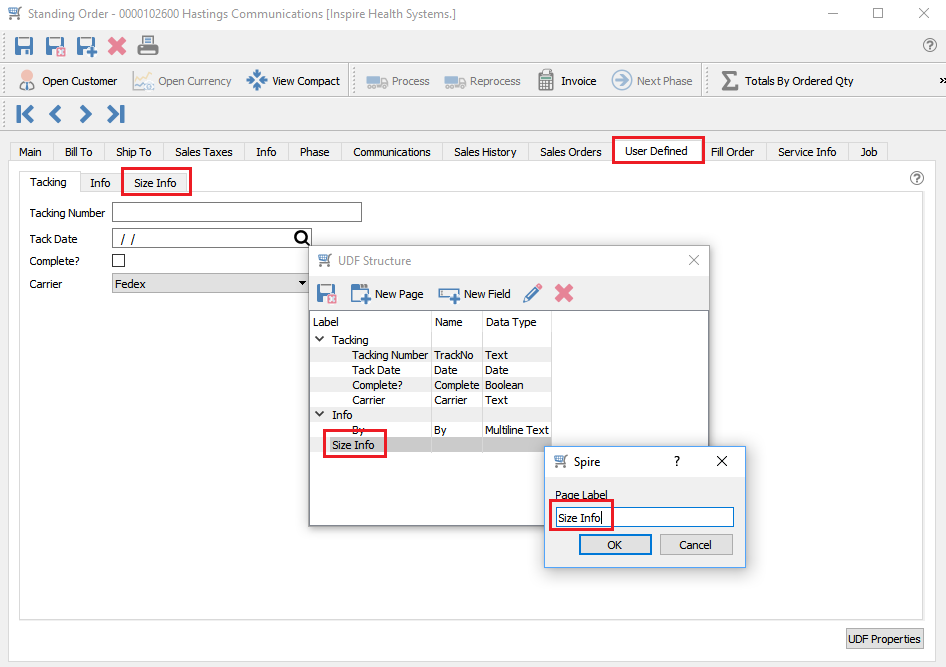Click the Invoice calculator button
Screen dimensions: 946x667
click(567, 81)
